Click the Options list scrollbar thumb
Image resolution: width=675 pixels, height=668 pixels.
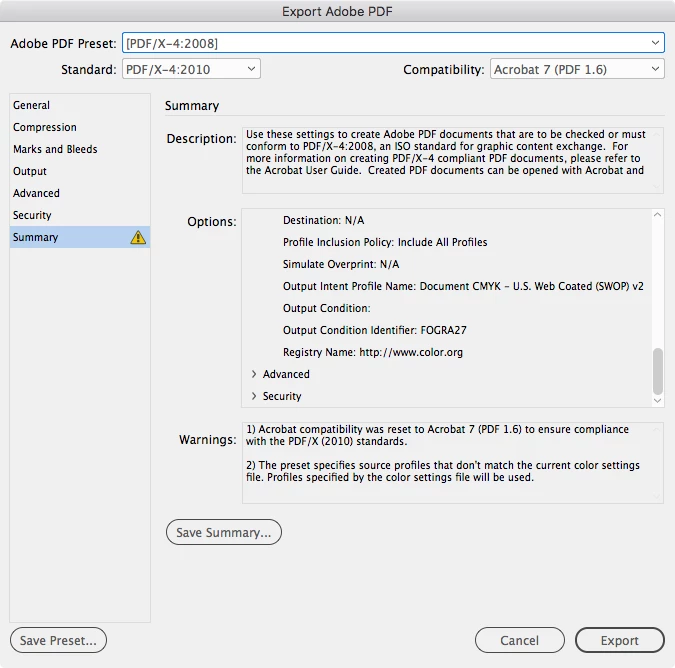(657, 371)
